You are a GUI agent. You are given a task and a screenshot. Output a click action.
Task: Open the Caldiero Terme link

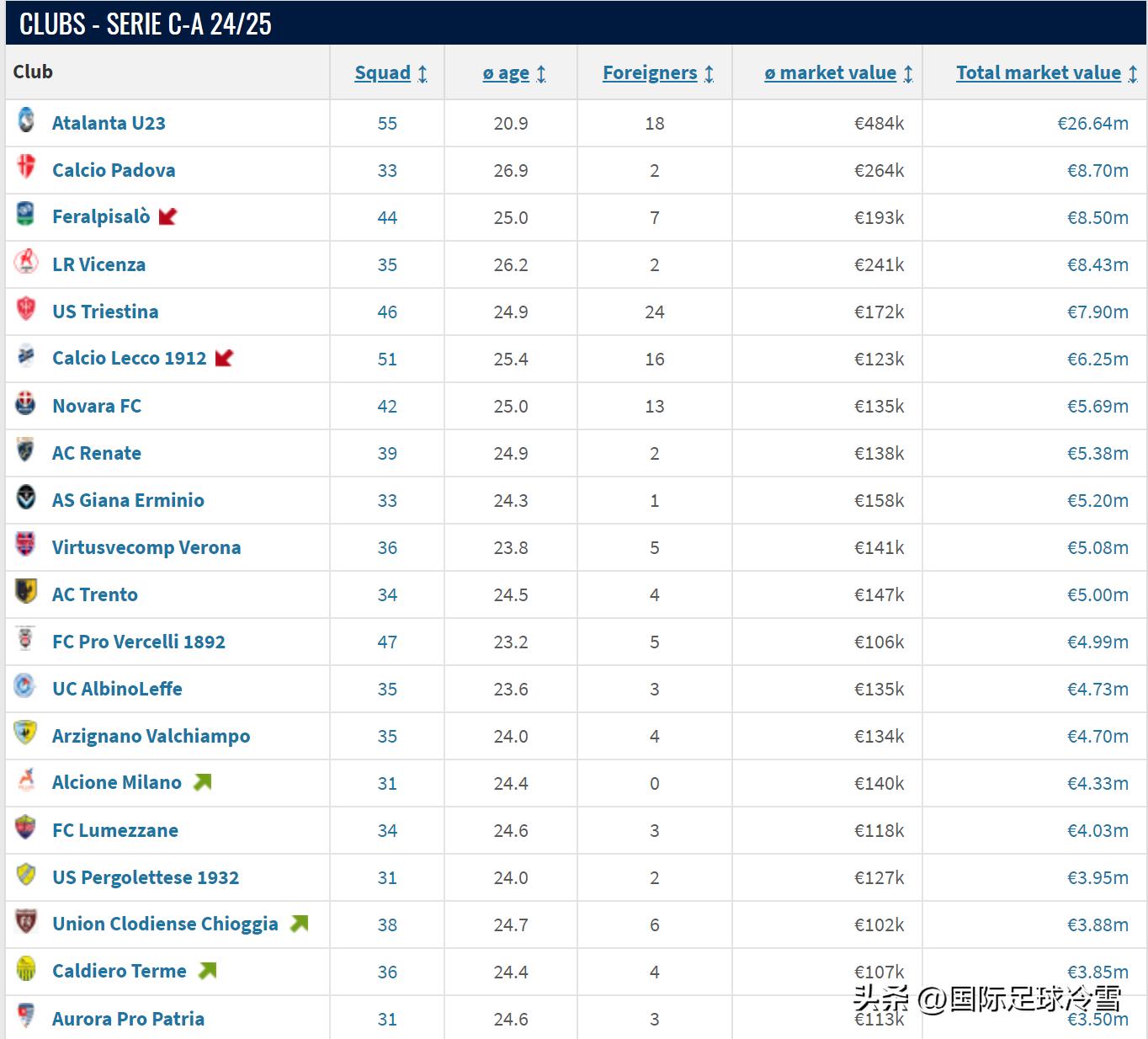(x=120, y=972)
